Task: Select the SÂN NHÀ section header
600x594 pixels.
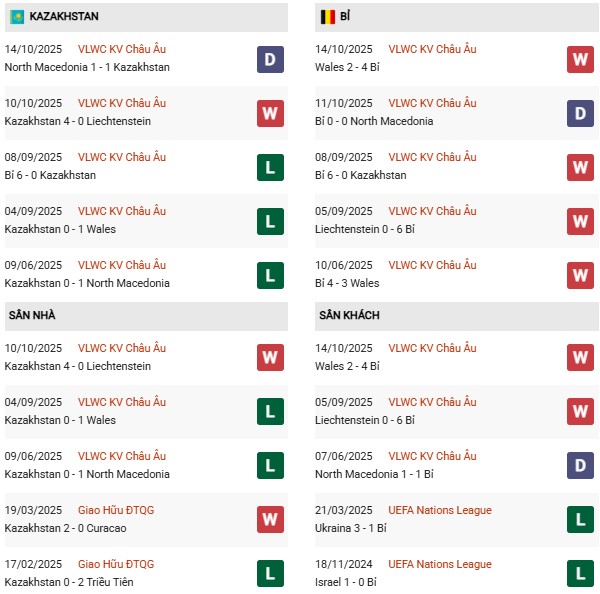Action: 32,315
